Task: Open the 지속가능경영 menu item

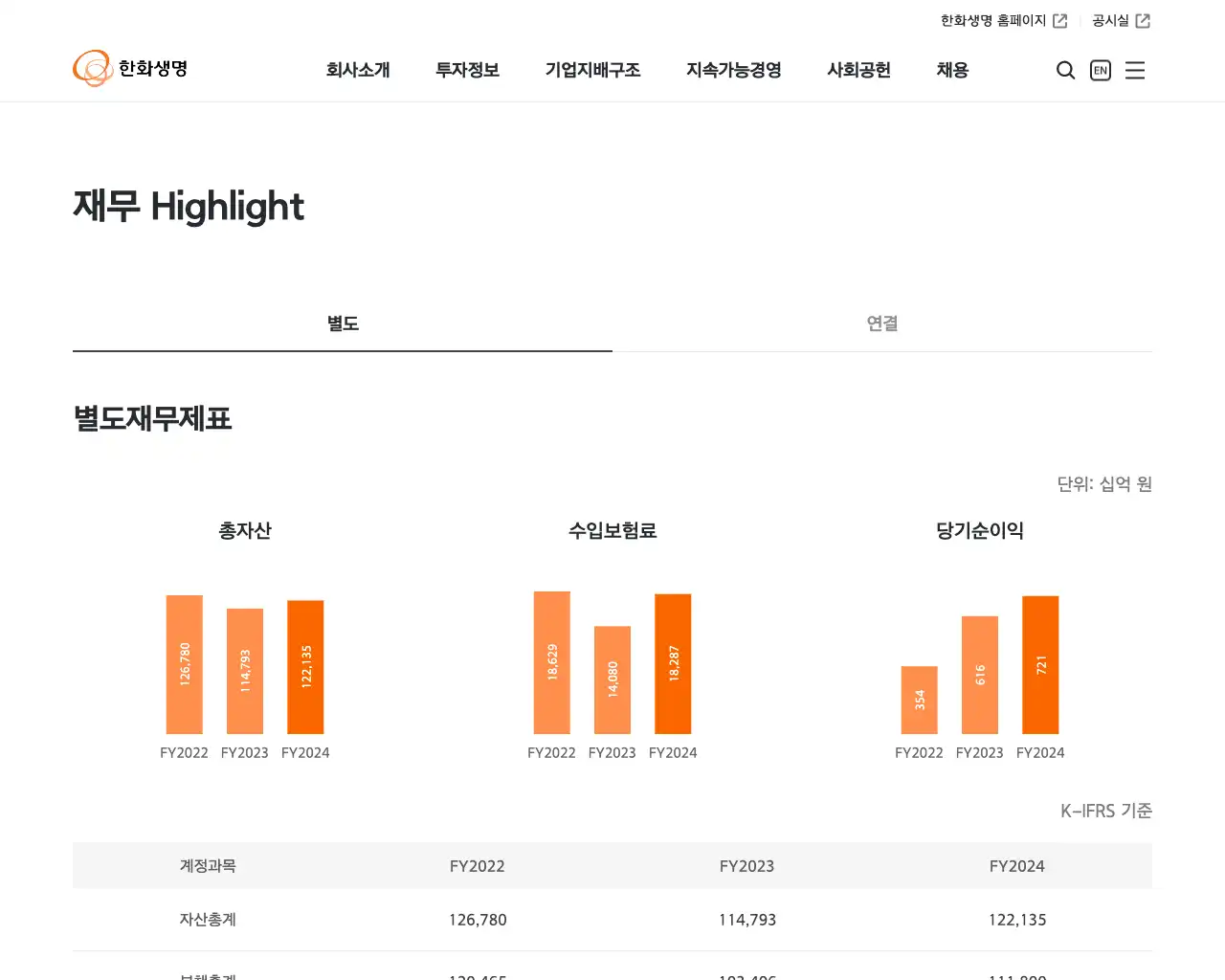Action: coord(734,70)
